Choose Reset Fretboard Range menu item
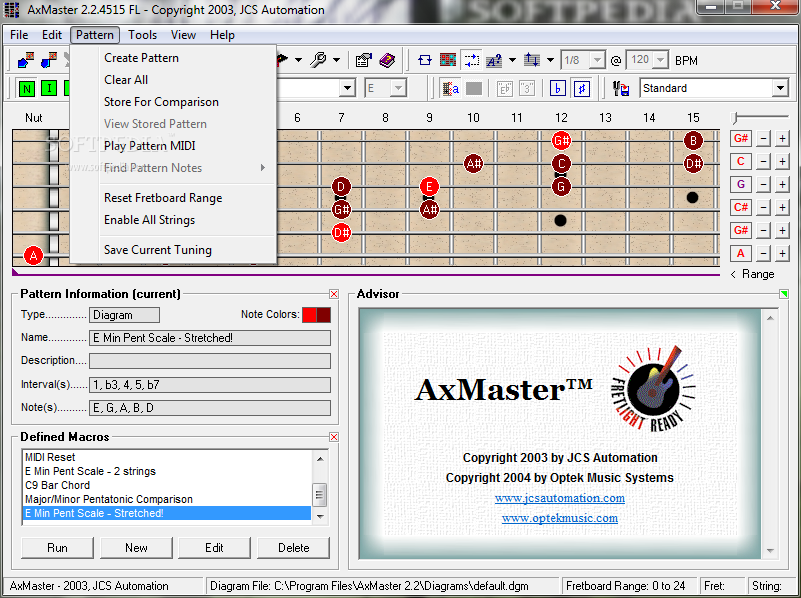 163,198
